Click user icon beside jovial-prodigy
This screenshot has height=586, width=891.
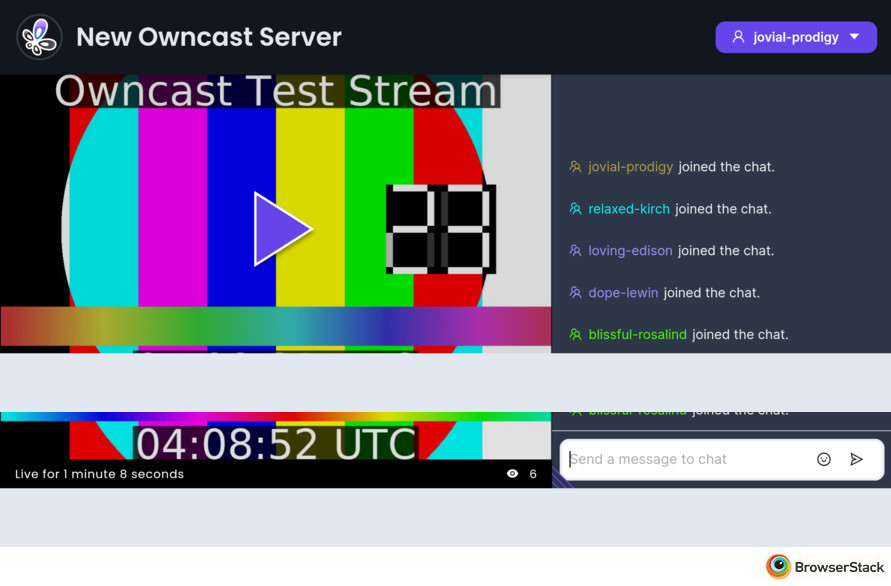(x=575, y=167)
